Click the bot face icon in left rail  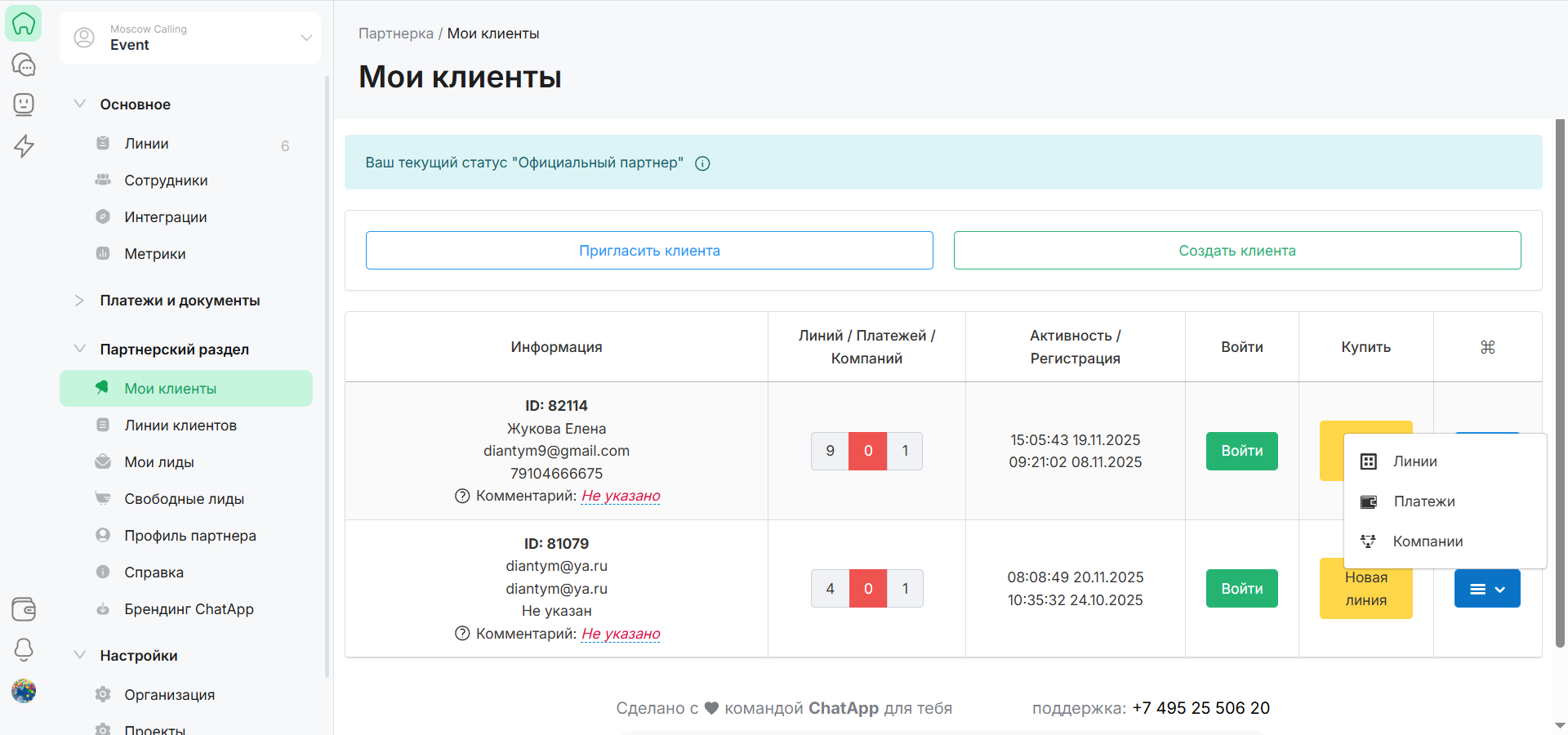tap(24, 104)
